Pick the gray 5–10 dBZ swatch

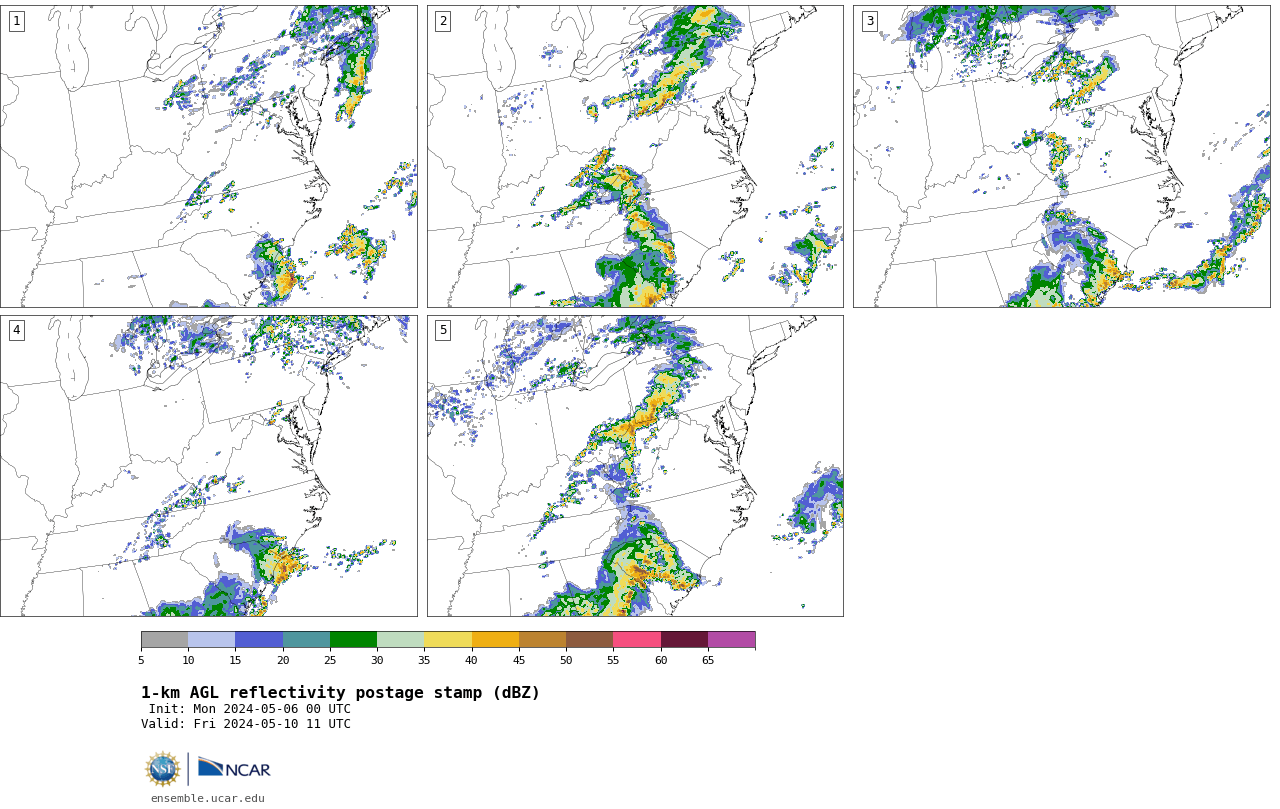click(x=165, y=640)
